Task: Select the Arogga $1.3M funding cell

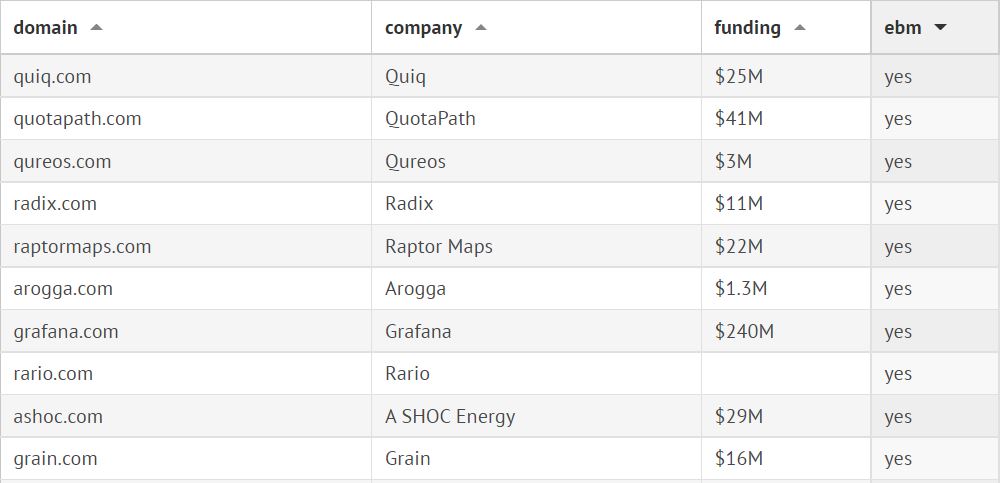Action: 741,289
